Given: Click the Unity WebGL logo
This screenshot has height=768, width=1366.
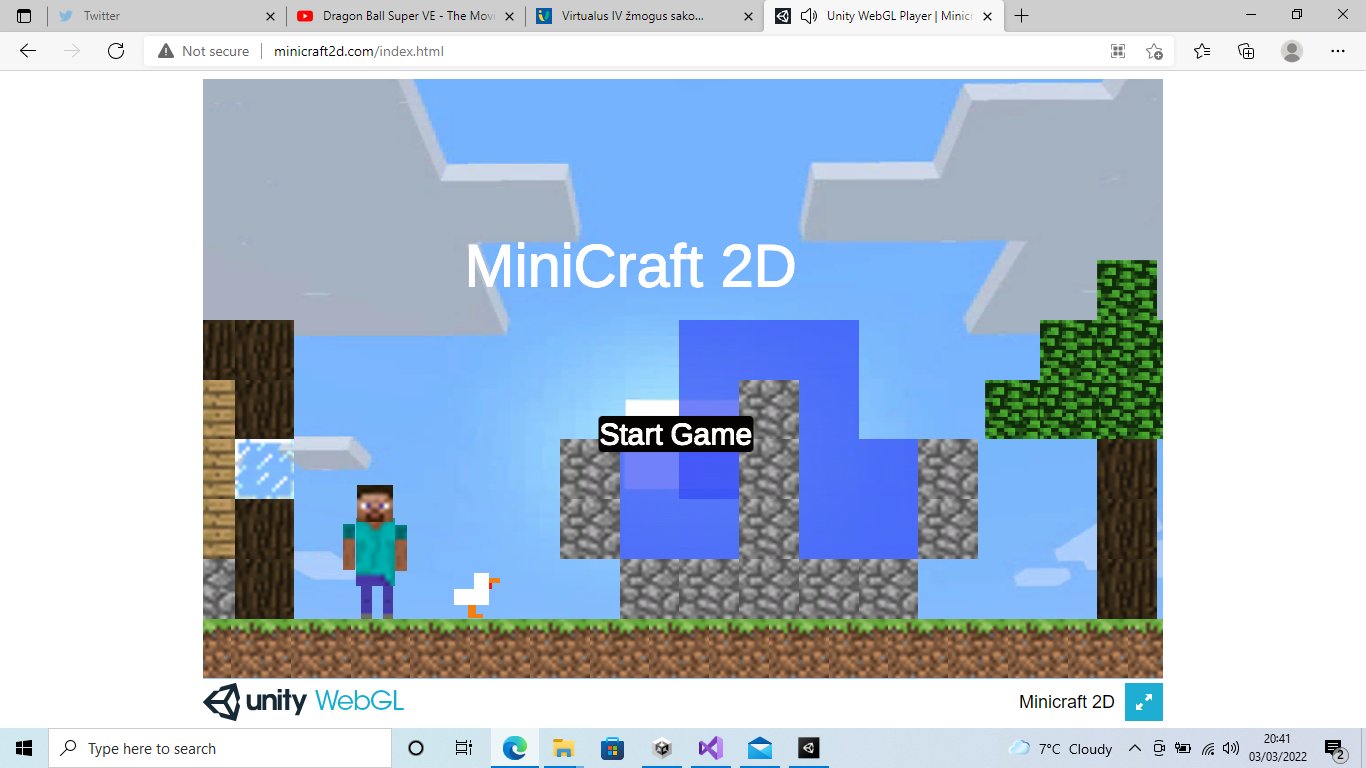Looking at the screenshot, I should pos(304,702).
